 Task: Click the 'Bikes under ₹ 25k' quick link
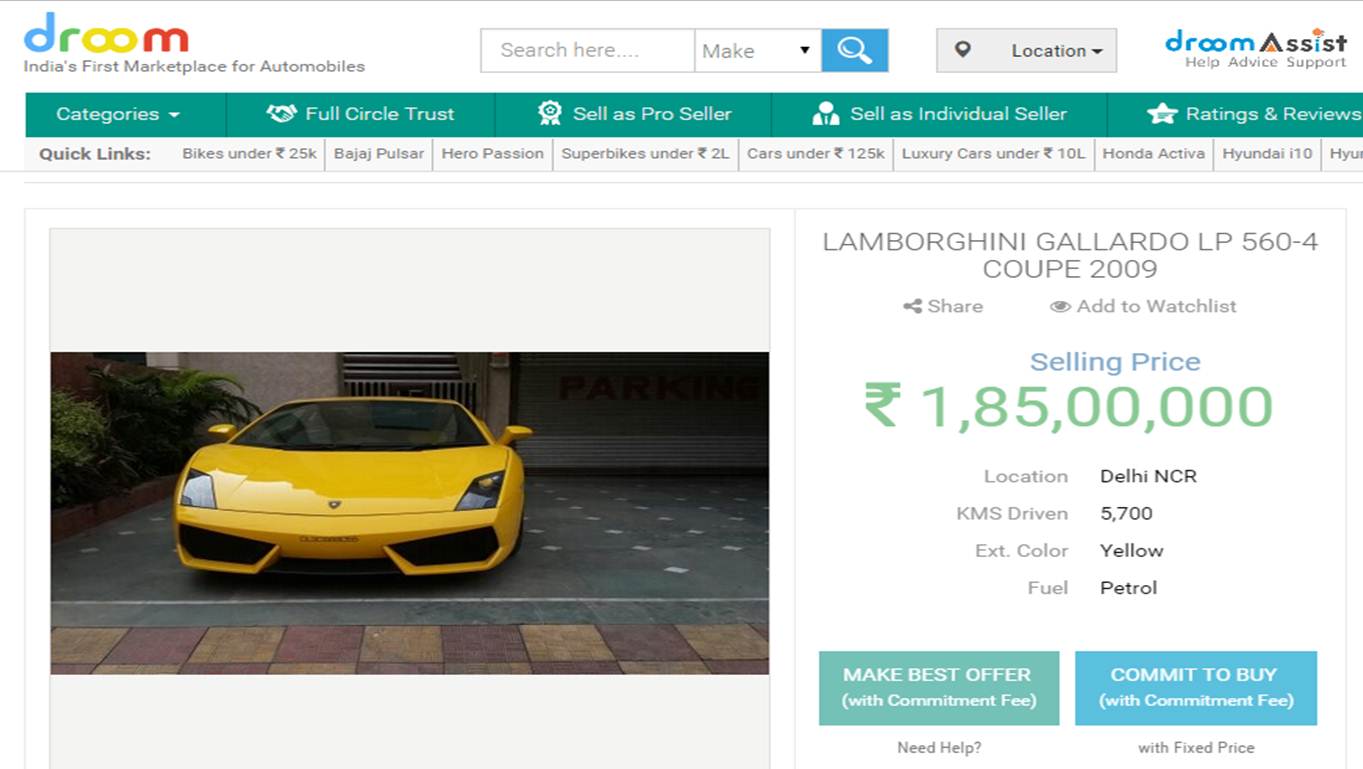(x=249, y=154)
